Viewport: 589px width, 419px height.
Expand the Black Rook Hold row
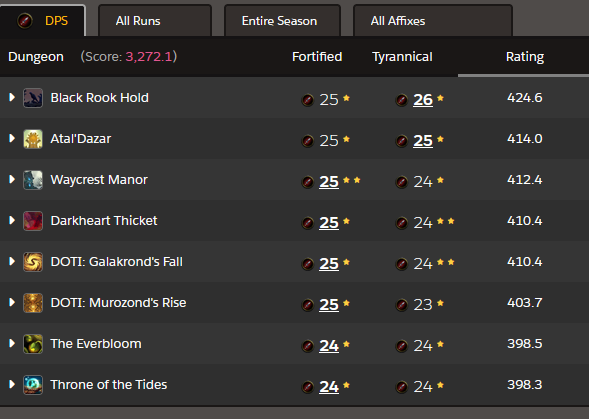tap(12, 97)
